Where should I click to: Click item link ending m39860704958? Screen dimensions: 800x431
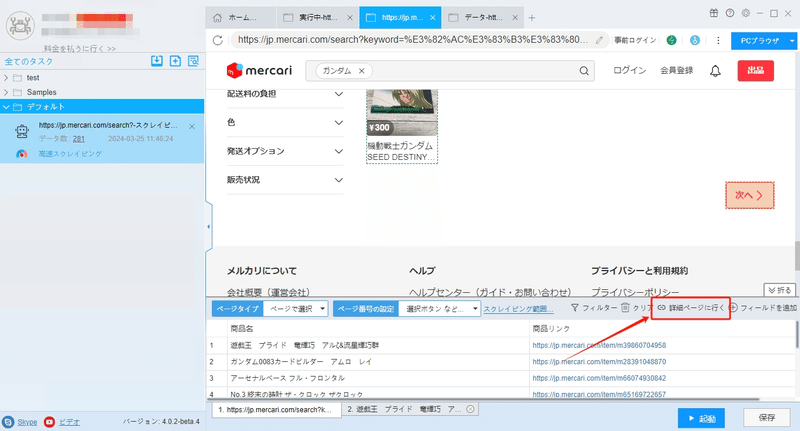(599, 345)
